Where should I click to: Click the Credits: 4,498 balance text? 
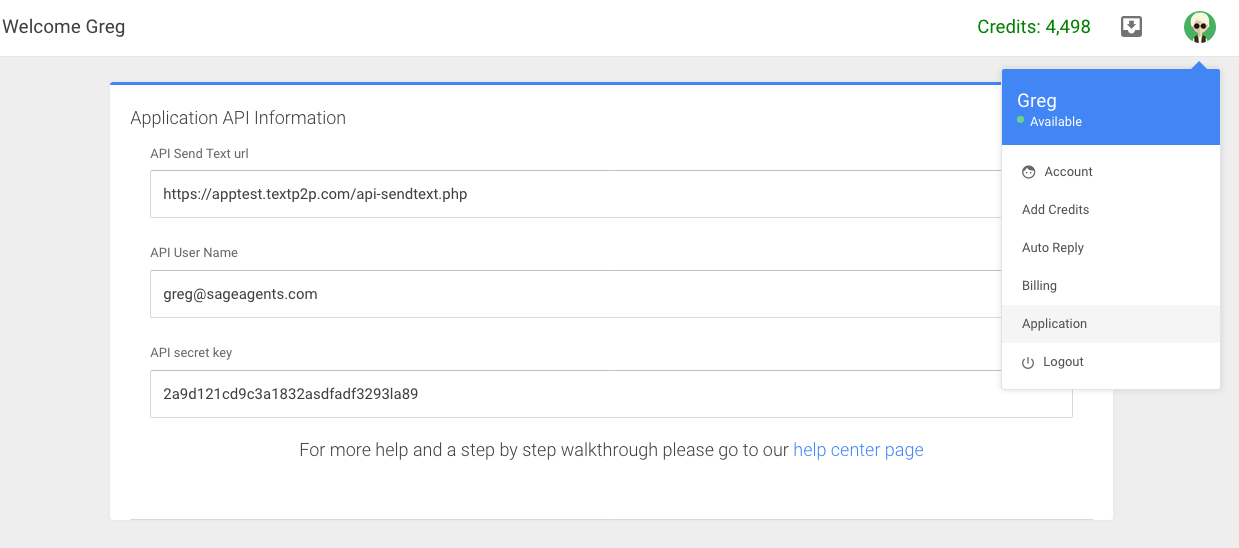[x=1034, y=27]
